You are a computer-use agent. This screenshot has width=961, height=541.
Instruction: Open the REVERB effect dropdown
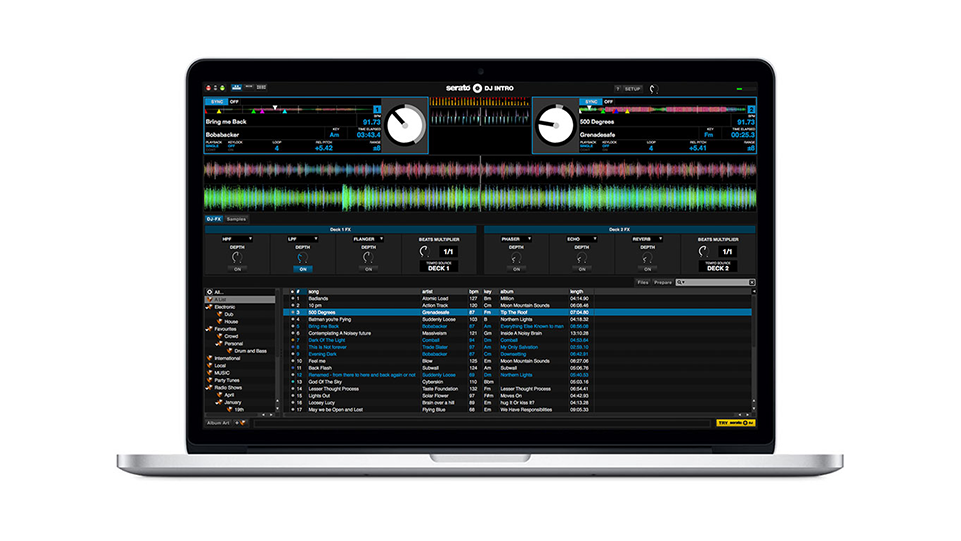coord(647,239)
